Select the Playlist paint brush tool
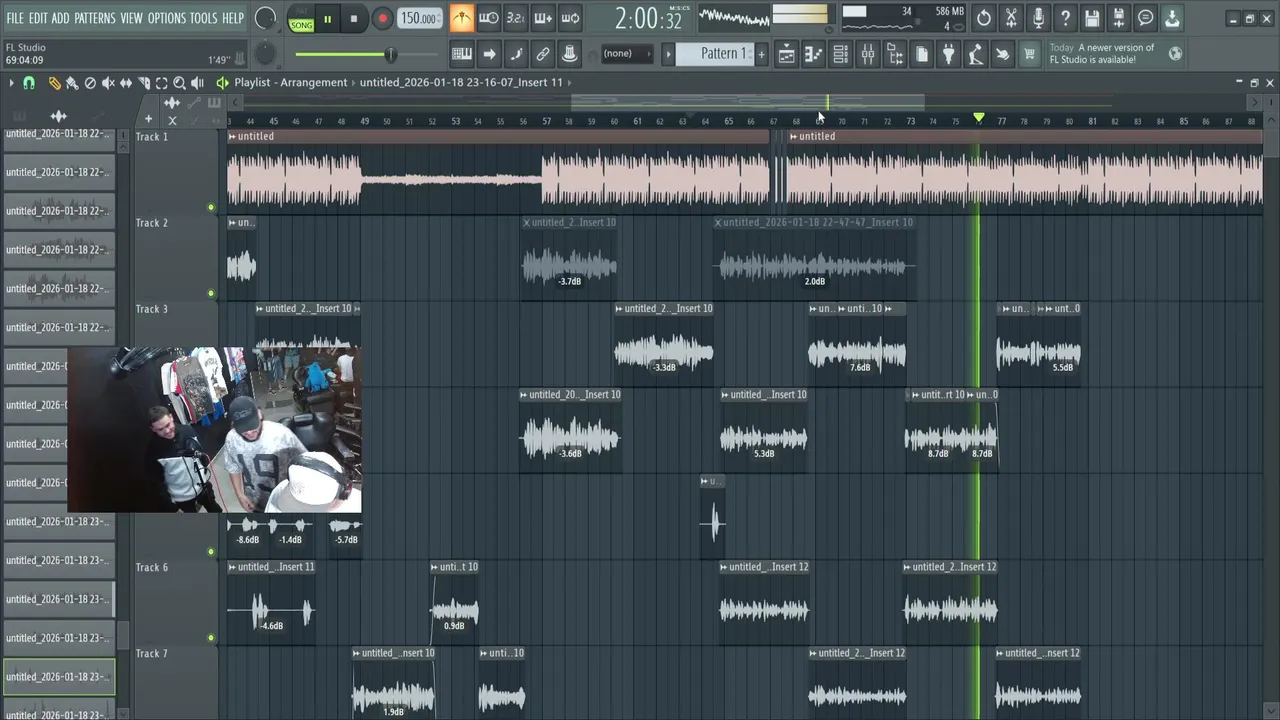This screenshot has width=1280, height=720. (x=72, y=83)
